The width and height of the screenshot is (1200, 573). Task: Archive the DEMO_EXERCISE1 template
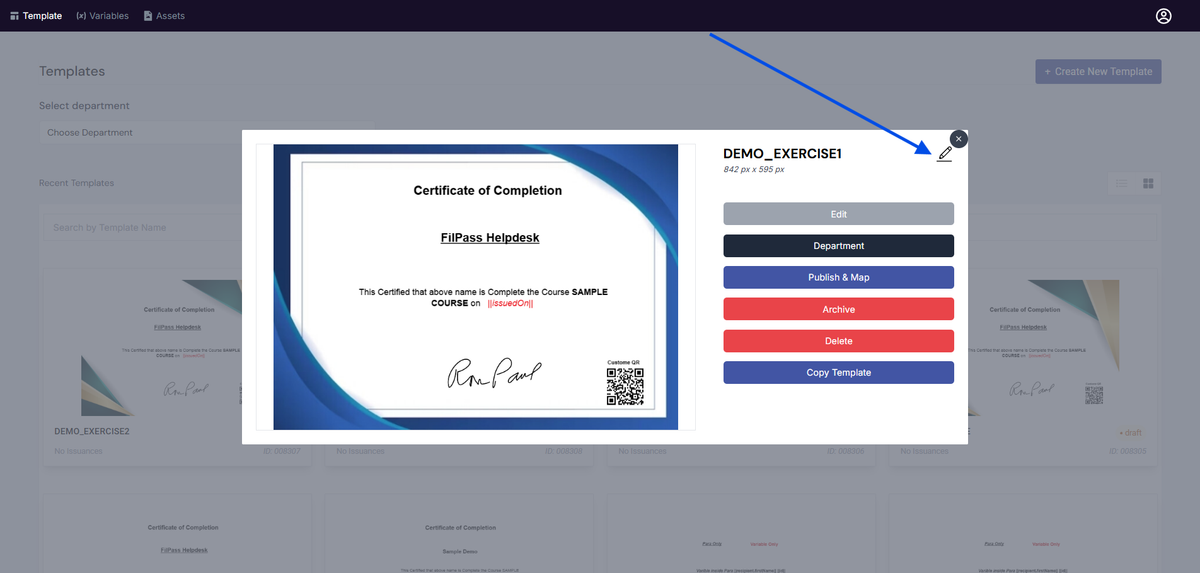[838, 309]
